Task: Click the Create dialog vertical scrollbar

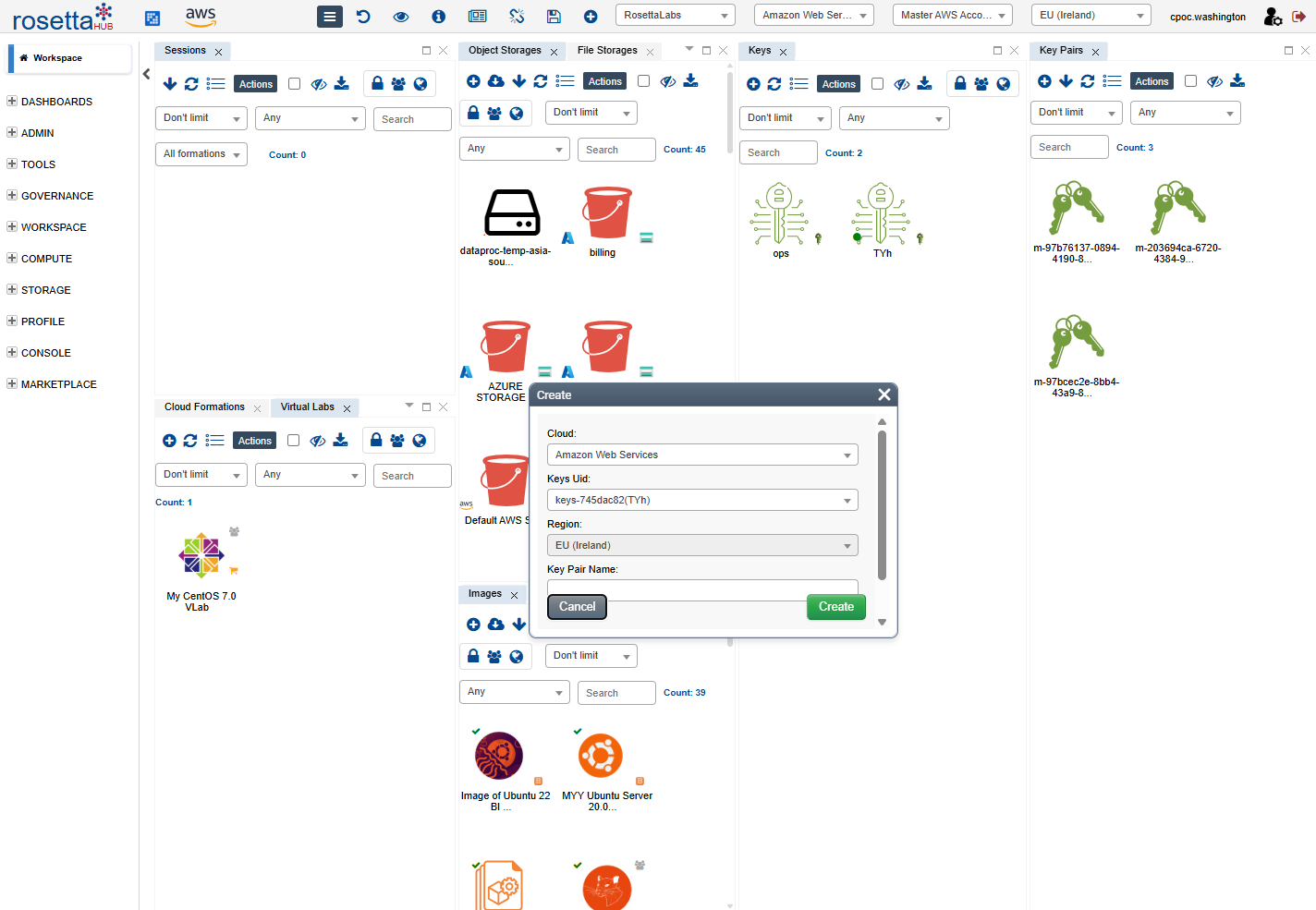Action: (x=882, y=504)
